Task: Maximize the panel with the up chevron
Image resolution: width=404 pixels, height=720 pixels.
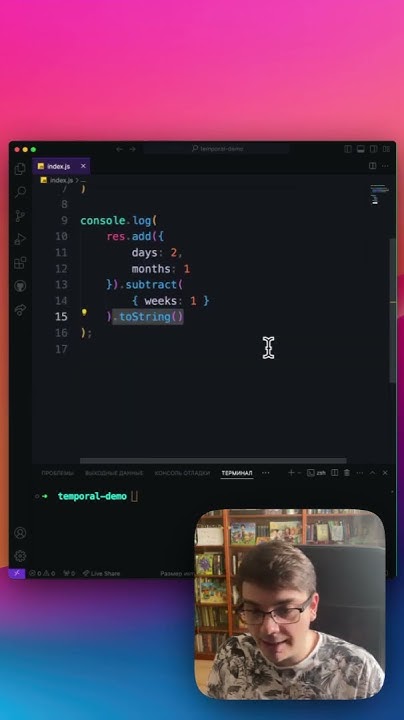Action: click(x=373, y=472)
